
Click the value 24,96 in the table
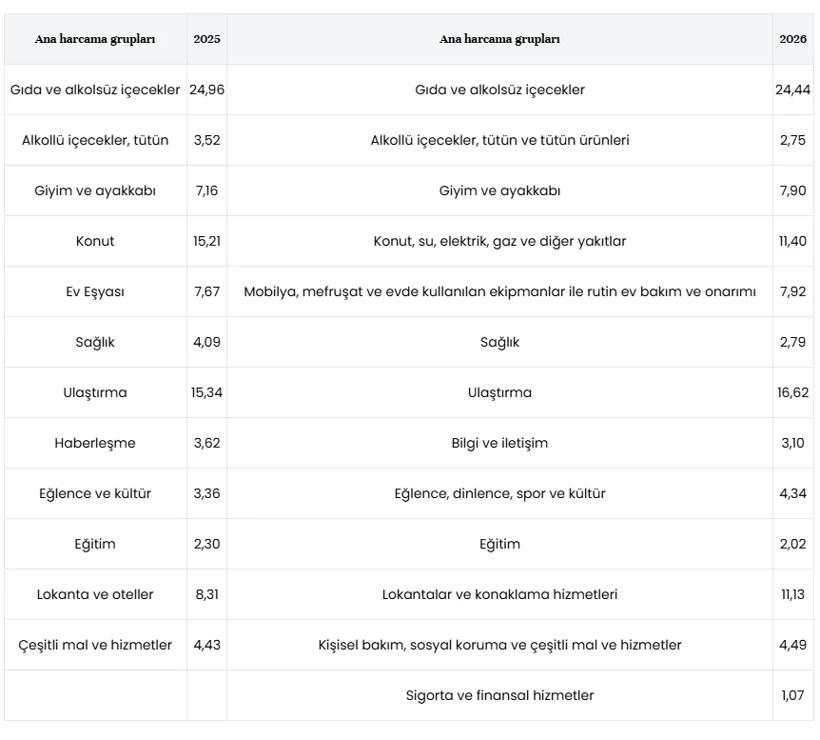[x=207, y=90]
